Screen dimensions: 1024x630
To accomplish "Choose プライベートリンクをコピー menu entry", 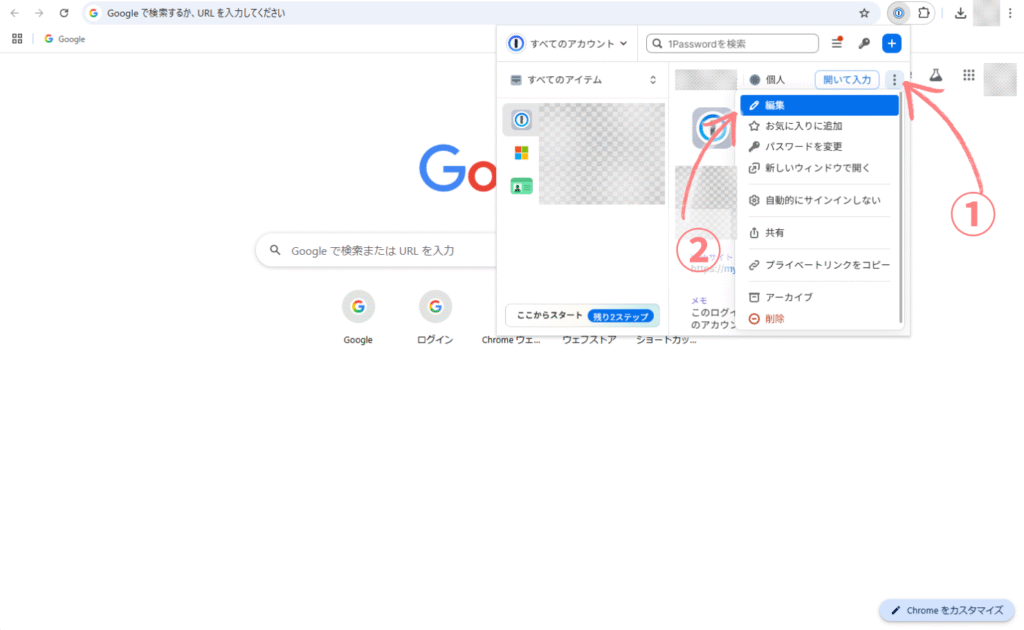I will [820, 265].
